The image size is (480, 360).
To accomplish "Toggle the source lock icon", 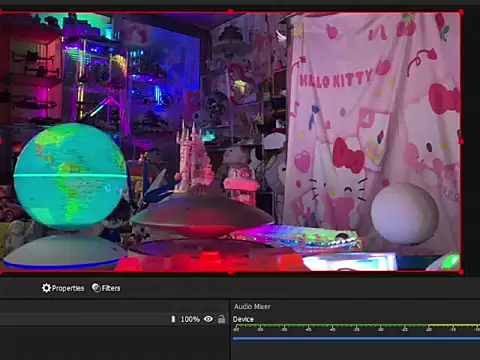I will (221, 319).
